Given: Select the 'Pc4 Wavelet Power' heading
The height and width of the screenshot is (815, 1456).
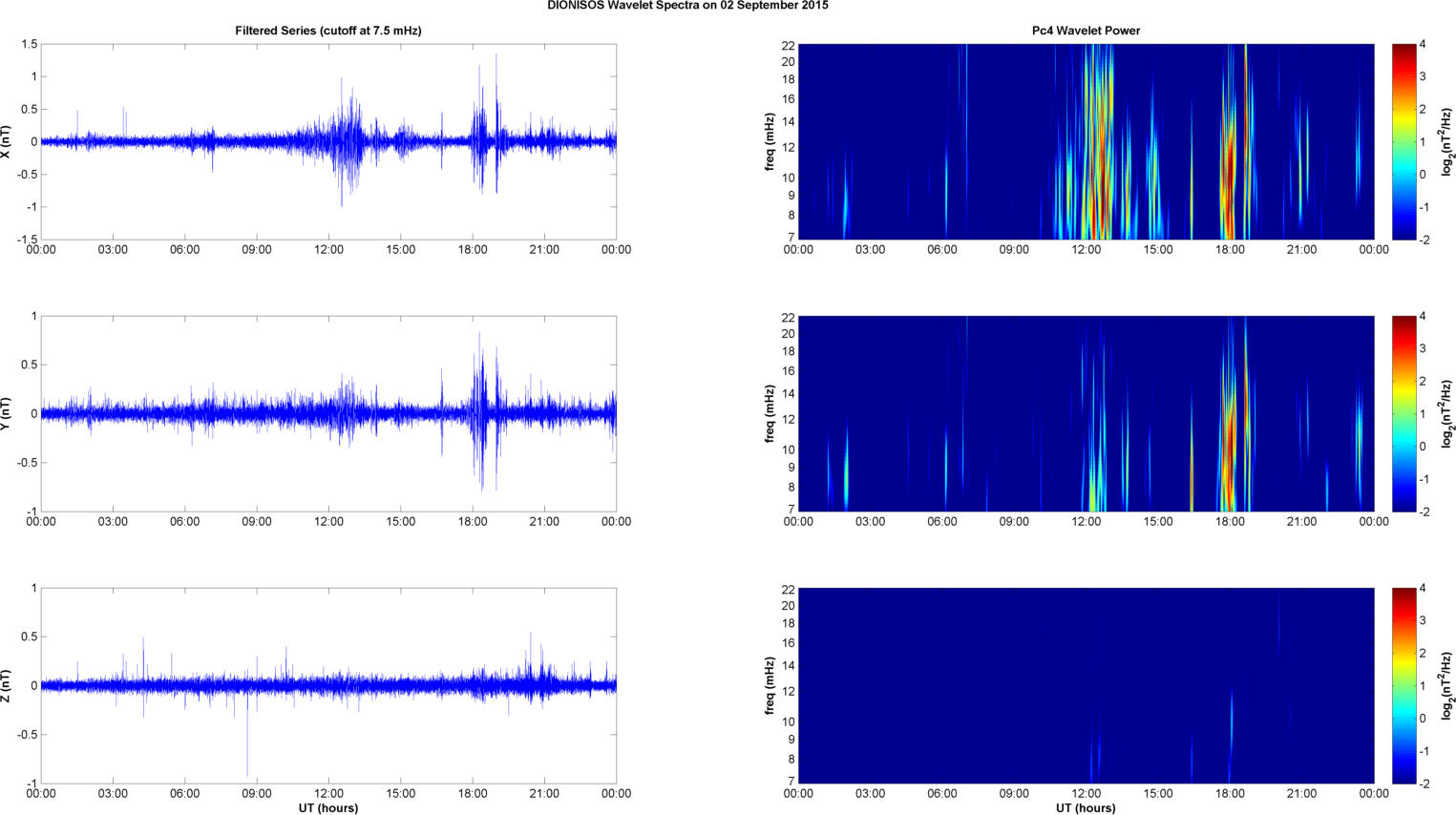Looking at the screenshot, I should [1086, 31].
